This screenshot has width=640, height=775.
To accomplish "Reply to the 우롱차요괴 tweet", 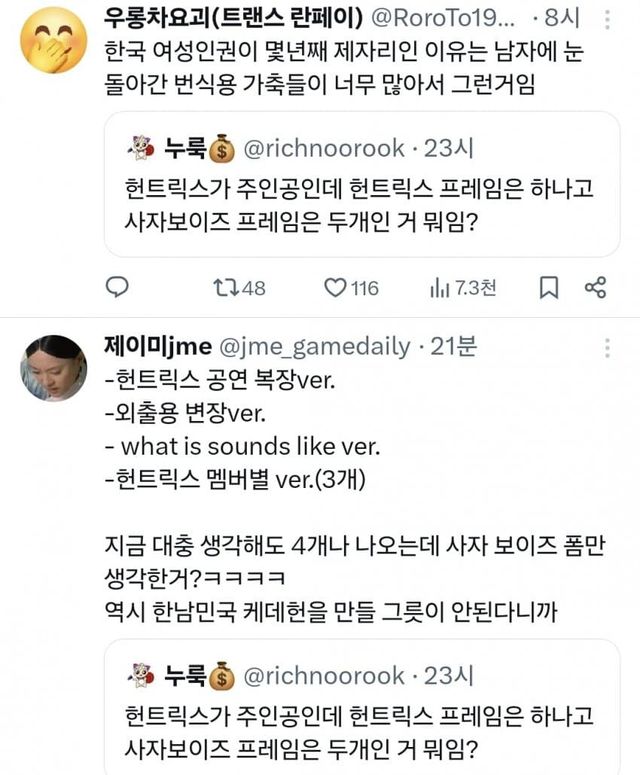I will tap(118, 289).
